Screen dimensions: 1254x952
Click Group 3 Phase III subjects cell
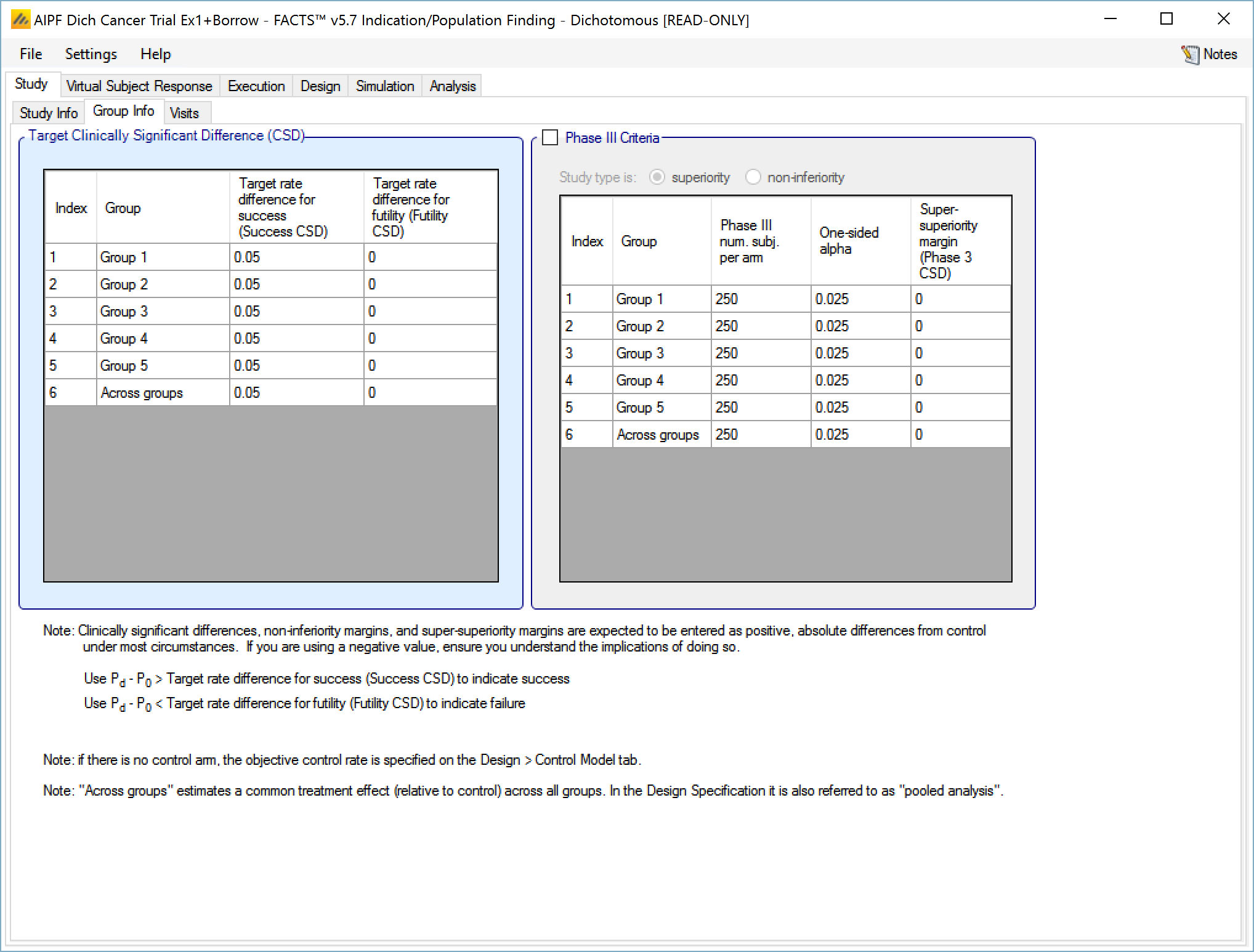pos(760,353)
